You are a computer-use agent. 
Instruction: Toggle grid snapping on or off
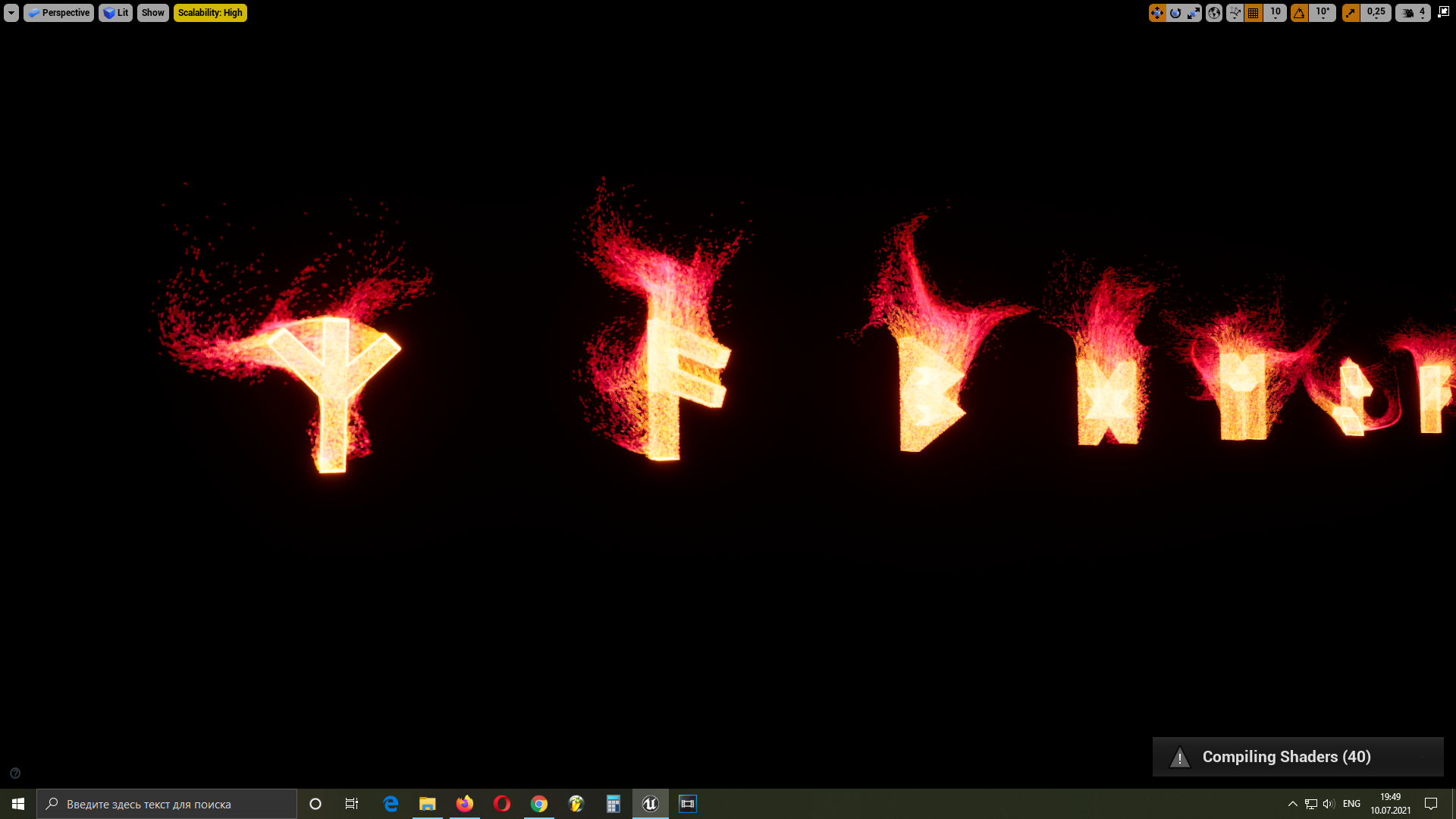point(1254,13)
